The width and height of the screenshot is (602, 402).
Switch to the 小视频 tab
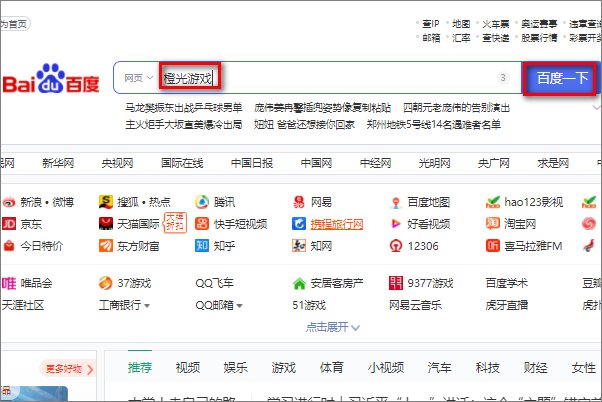pos(386,367)
